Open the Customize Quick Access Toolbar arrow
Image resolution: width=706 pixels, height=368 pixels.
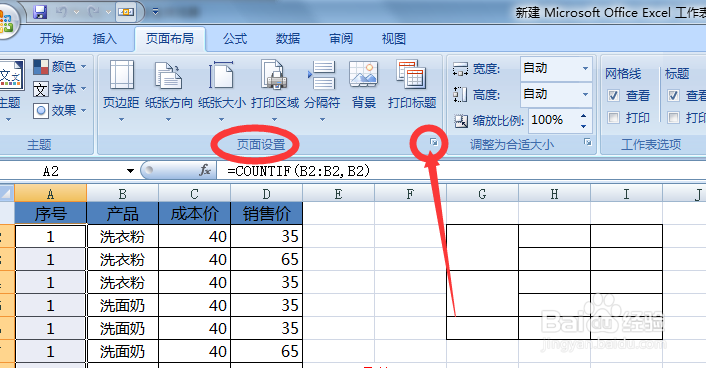[155, 12]
